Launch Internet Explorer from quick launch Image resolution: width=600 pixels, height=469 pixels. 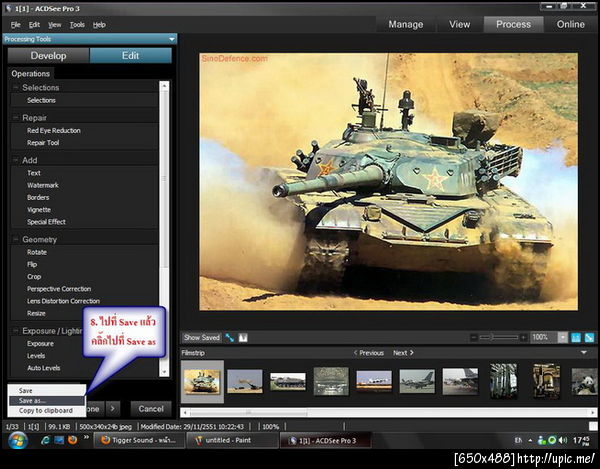pos(46,440)
